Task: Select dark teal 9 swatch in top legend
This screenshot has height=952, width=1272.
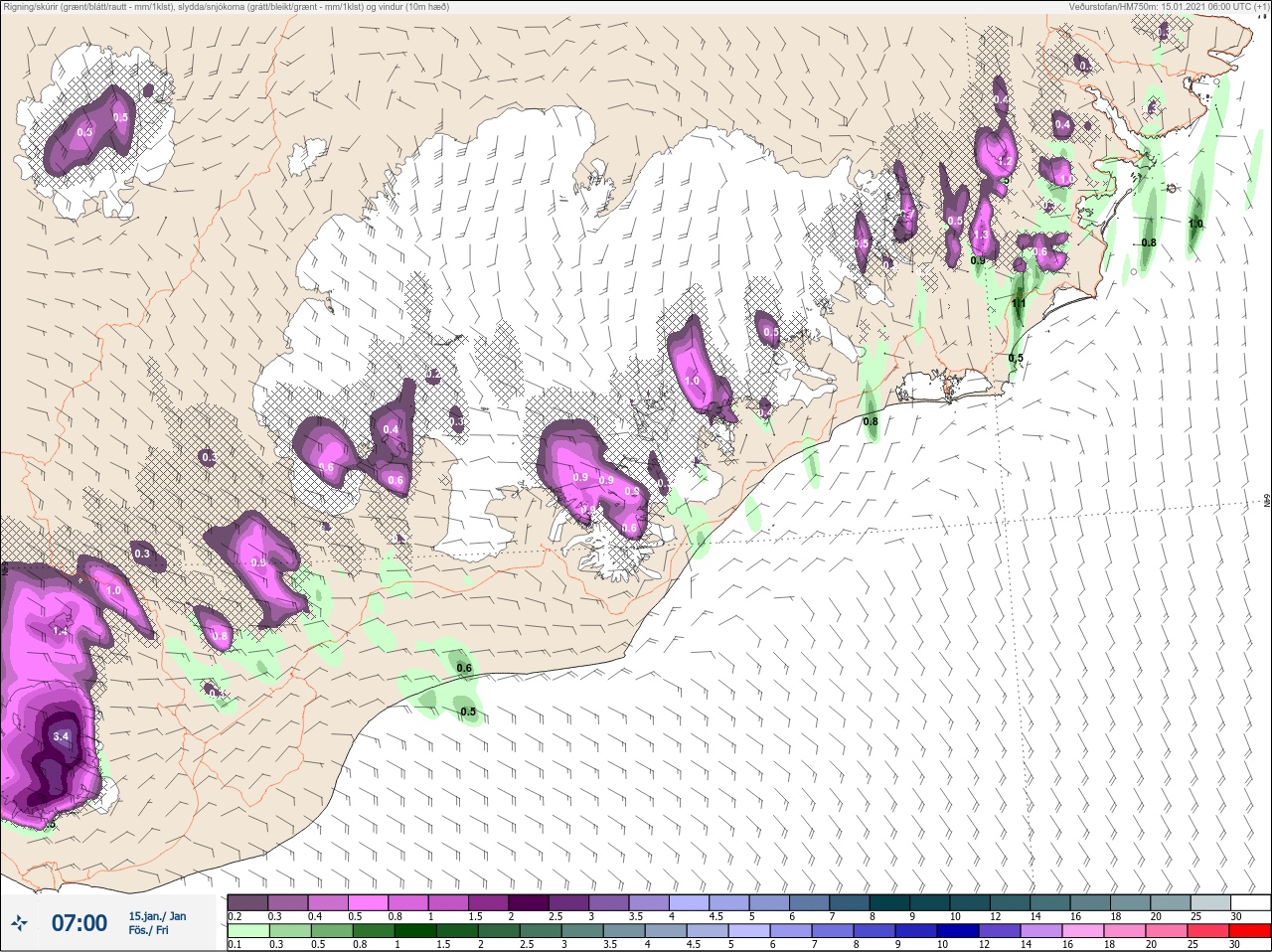Action: [930, 902]
